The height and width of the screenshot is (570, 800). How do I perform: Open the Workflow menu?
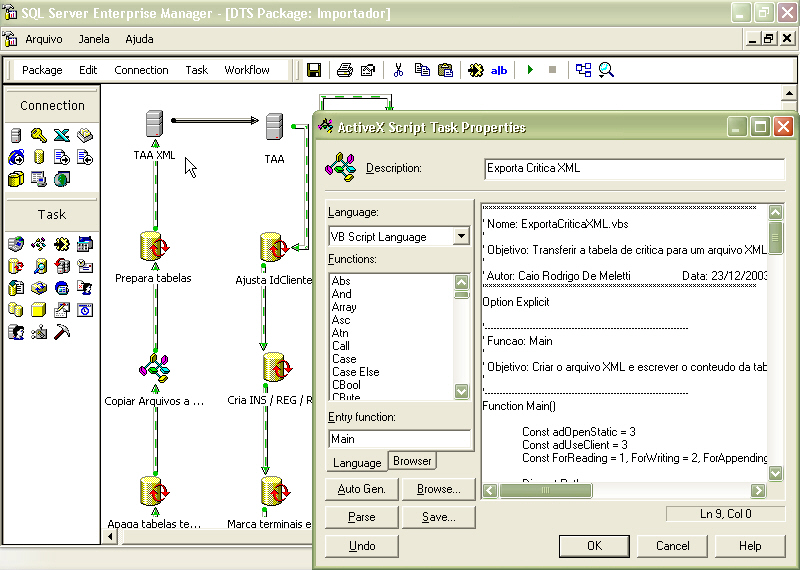247,70
